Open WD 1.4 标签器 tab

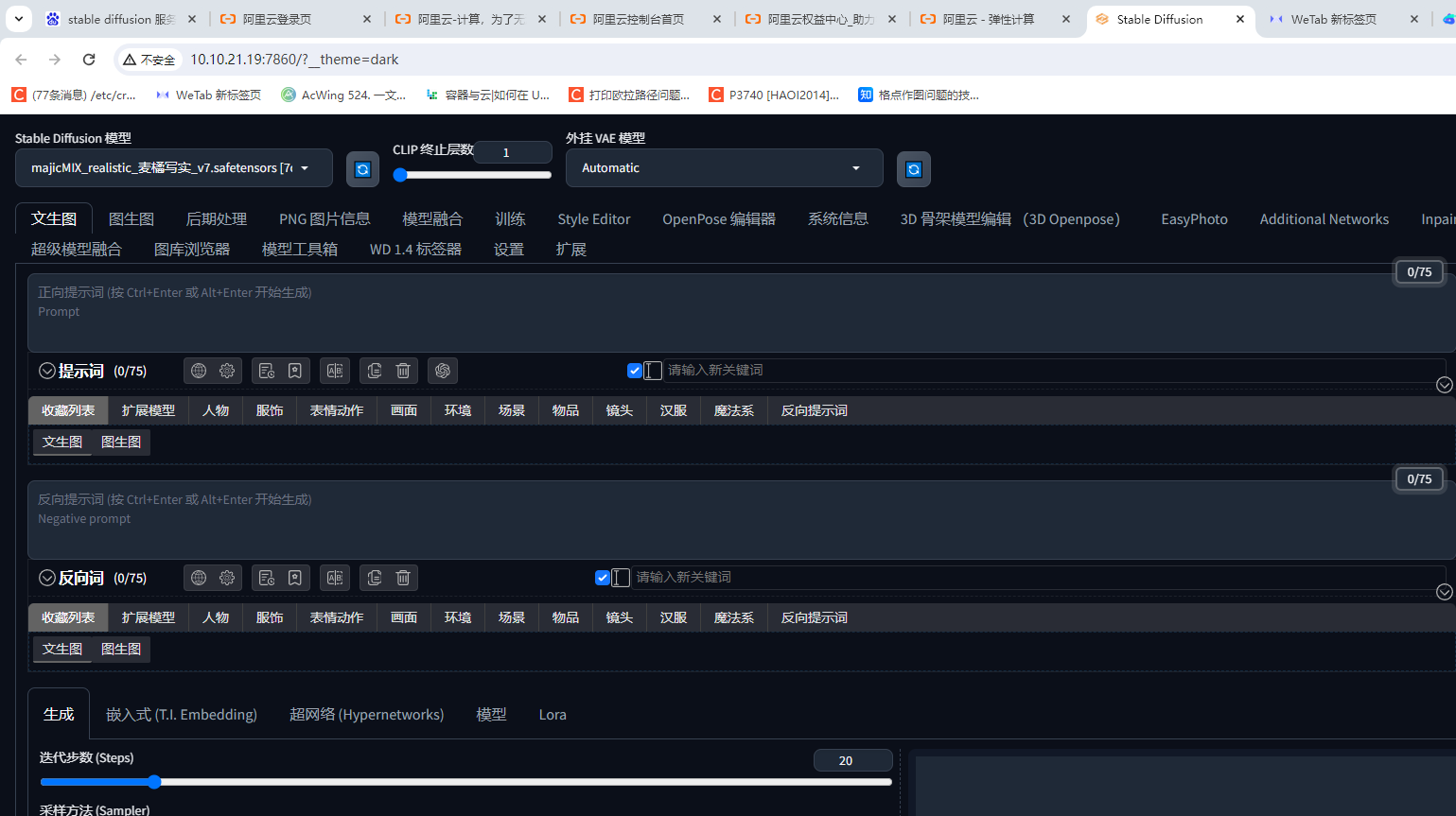coord(415,249)
